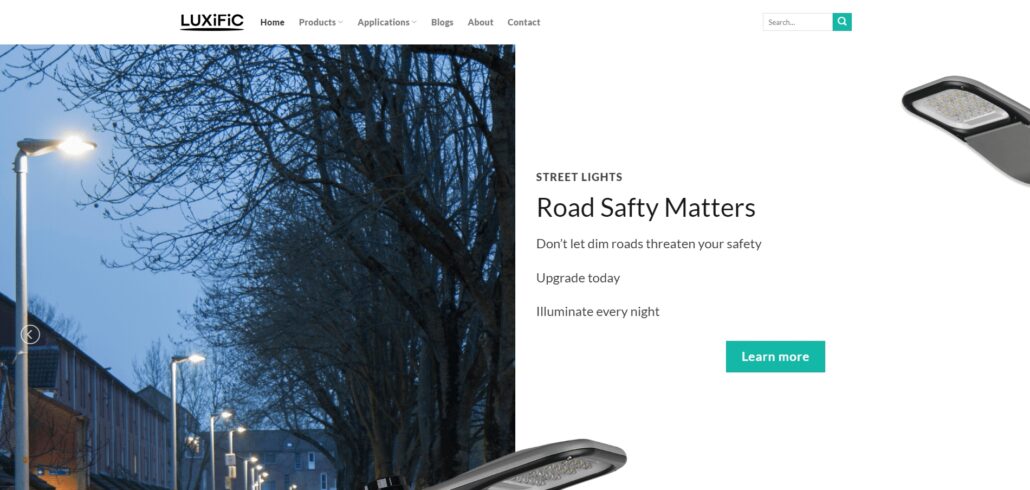Focus the Search input field
Screen dimensions: 1030x490
tap(797, 22)
